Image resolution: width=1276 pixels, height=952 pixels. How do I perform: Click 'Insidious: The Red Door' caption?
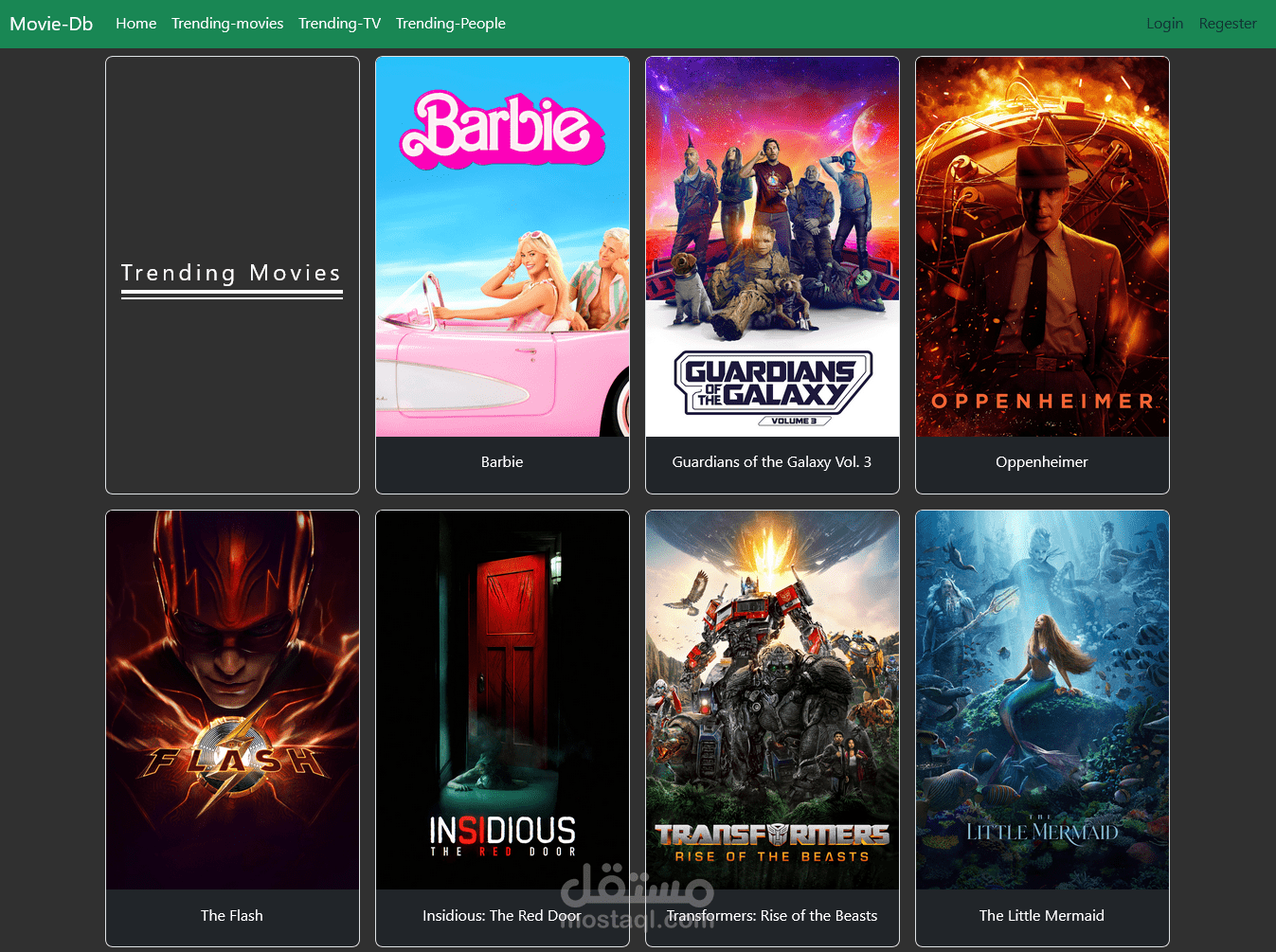click(x=502, y=916)
